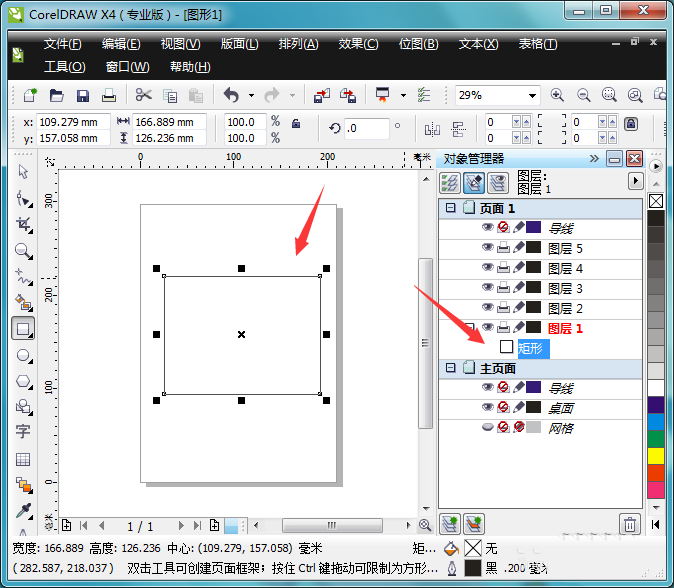674x588 pixels.
Task: Collapse the 页面 1 tree node
Action: (450, 208)
